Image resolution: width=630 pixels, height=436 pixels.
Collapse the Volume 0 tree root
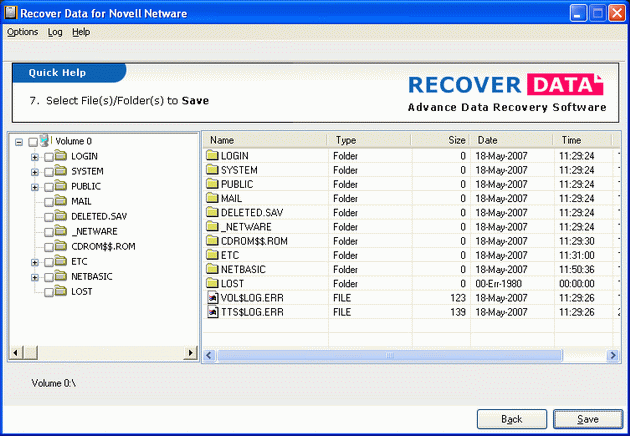point(20,142)
